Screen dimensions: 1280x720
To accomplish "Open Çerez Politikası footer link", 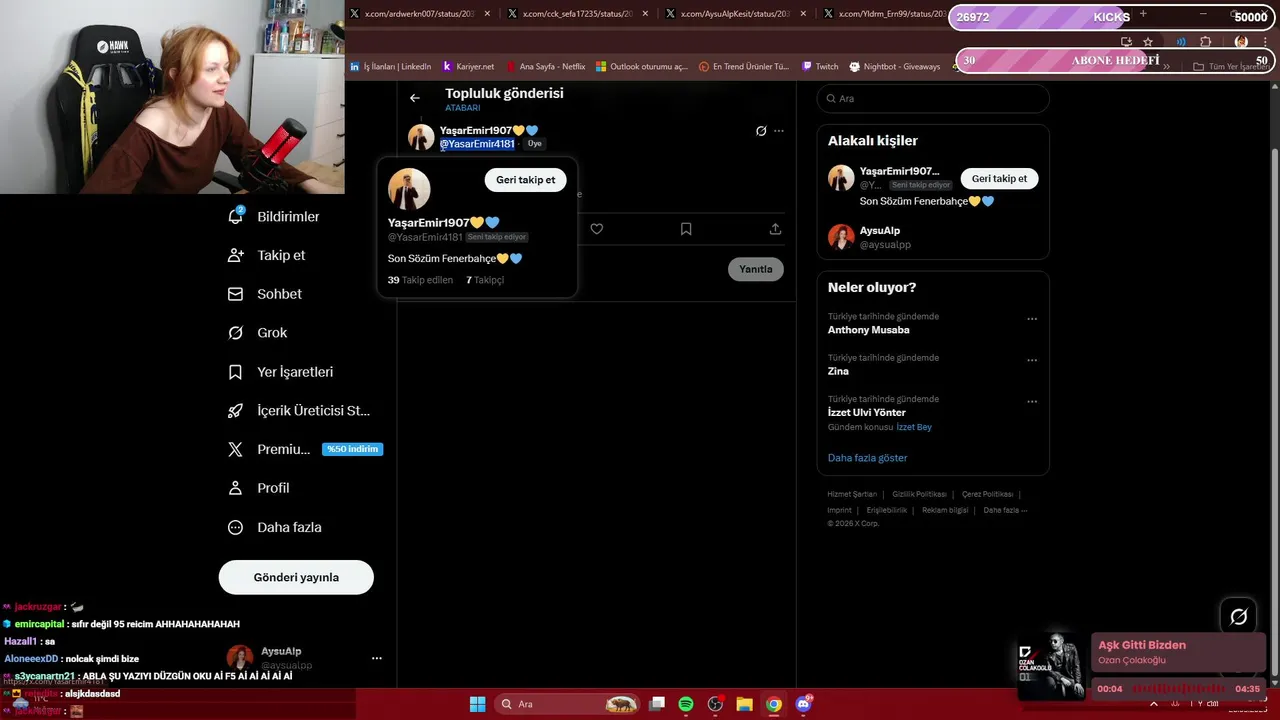I will click(987, 494).
